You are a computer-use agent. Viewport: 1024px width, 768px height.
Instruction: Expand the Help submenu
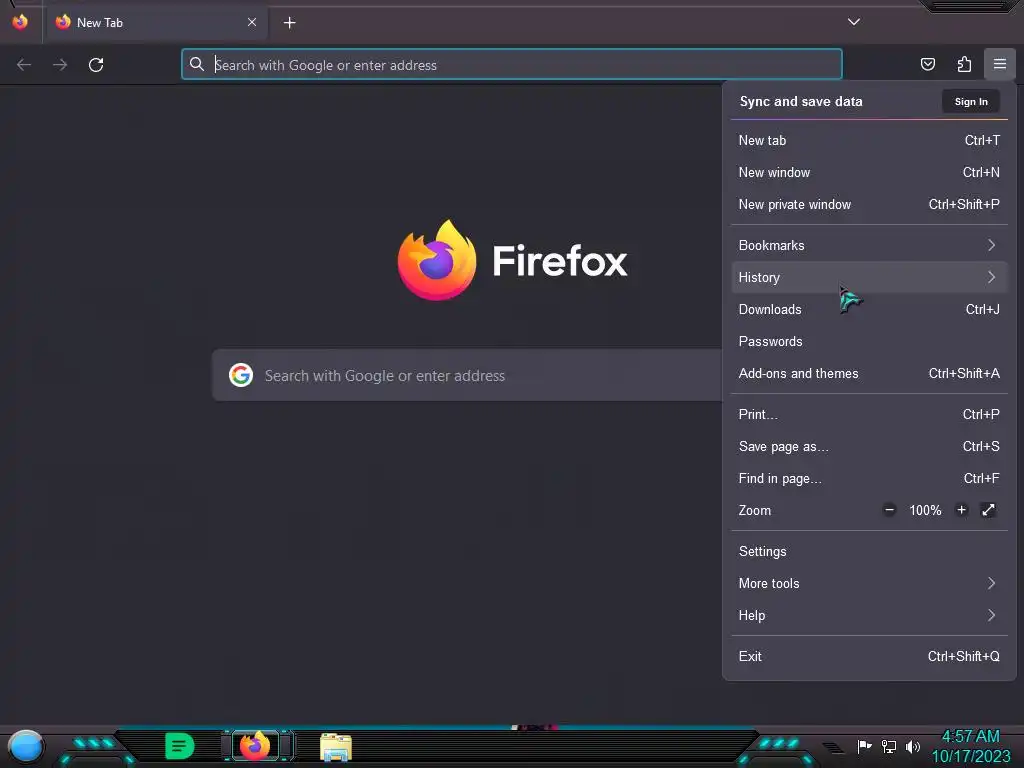[869, 616]
